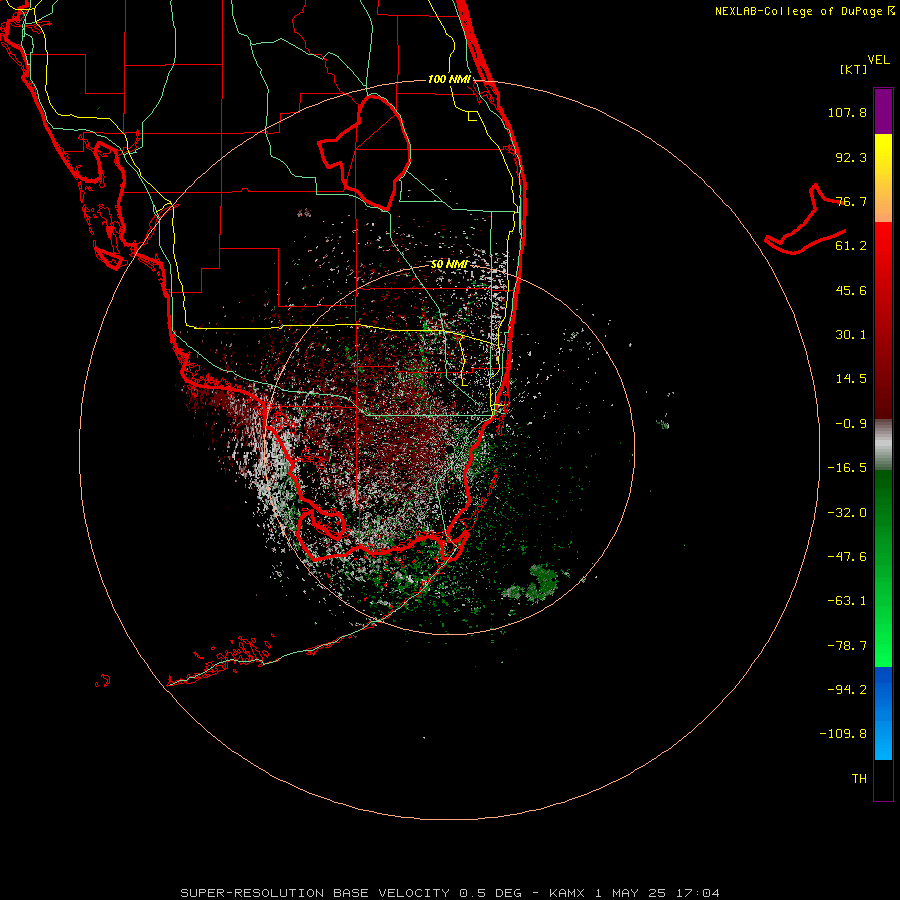The width and height of the screenshot is (900, 900).
Task: Click the 14.5 velocity scale value
Action: click(x=851, y=379)
